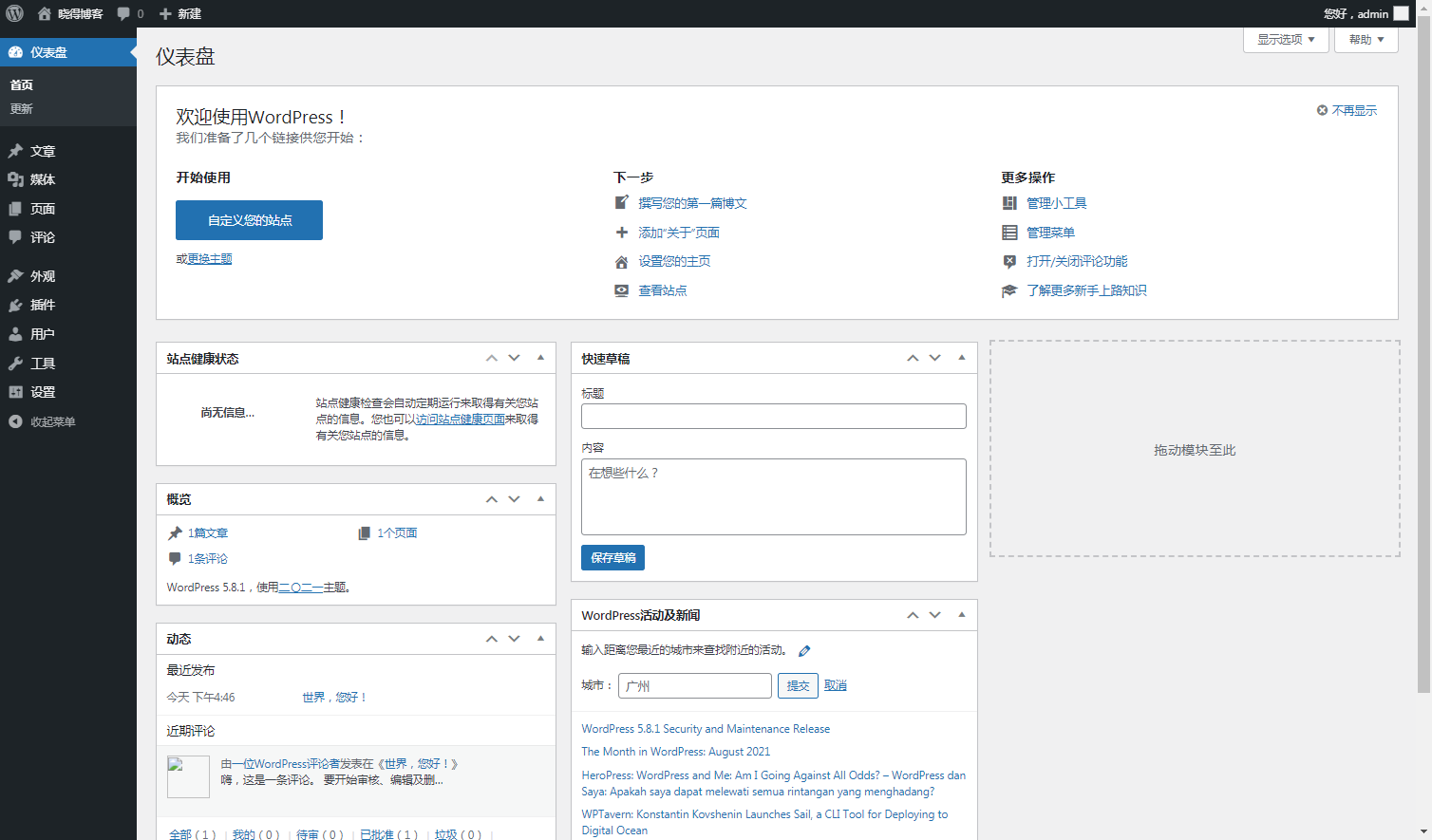
Task: Click admin avatar in top right
Action: tap(1401, 13)
